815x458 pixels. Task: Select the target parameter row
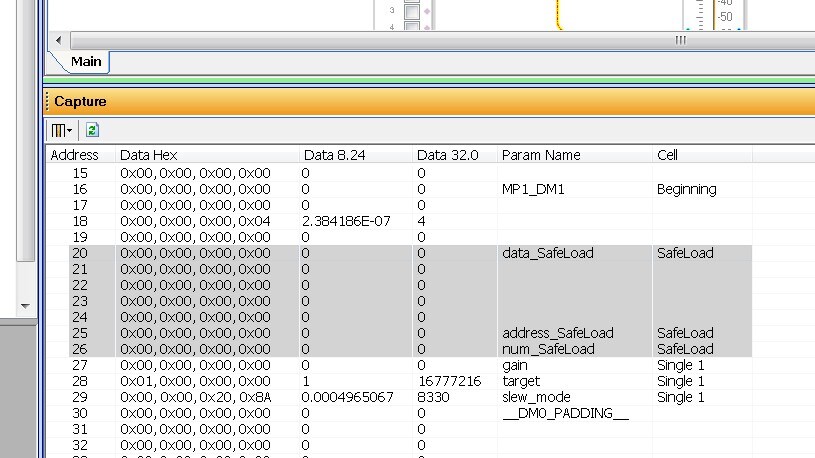399,381
